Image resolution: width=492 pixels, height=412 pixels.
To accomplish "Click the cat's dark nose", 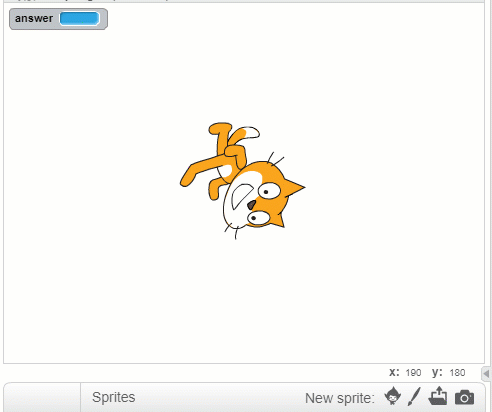I will (251, 205).
